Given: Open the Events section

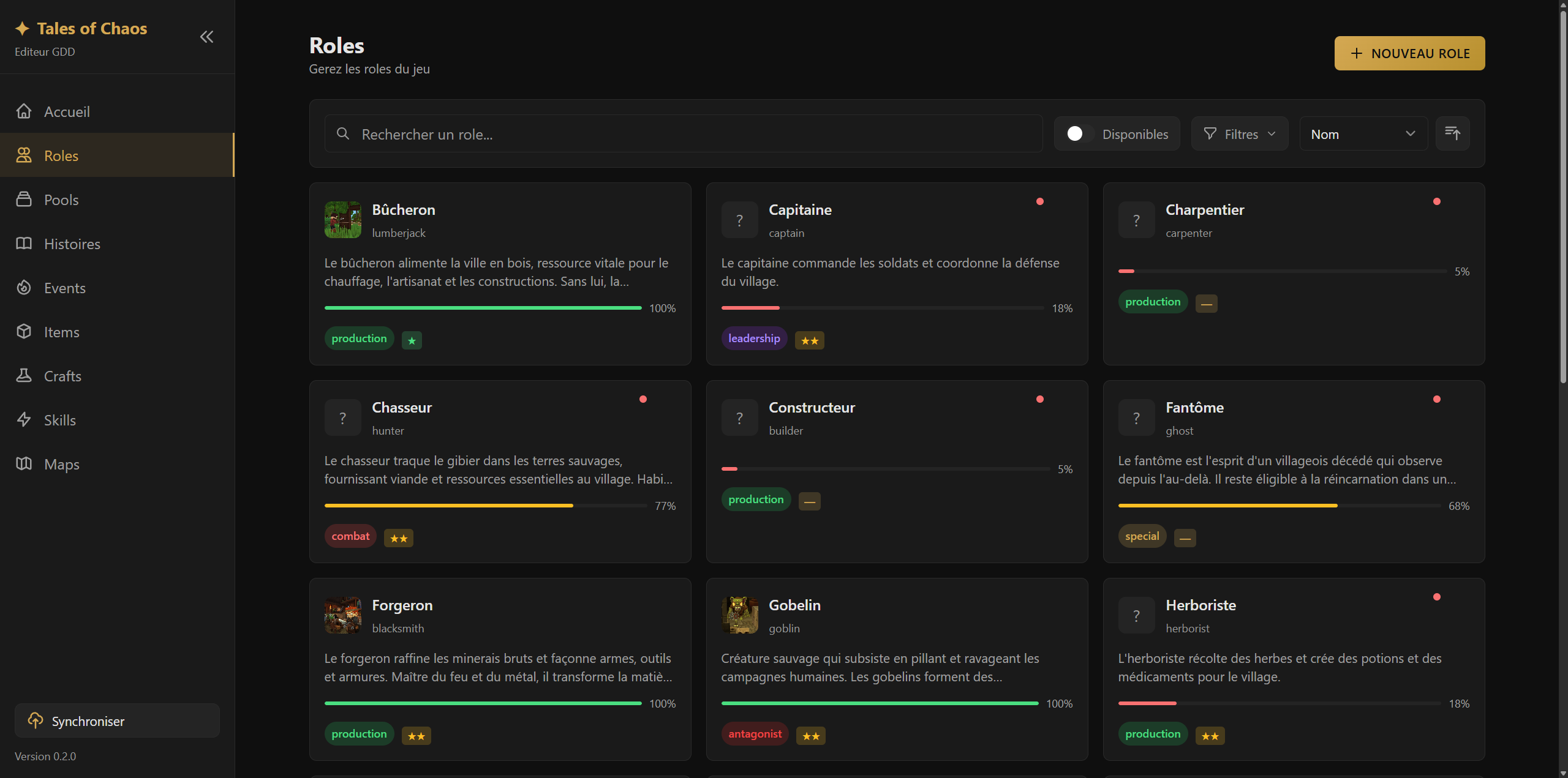Looking at the screenshot, I should point(64,288).
